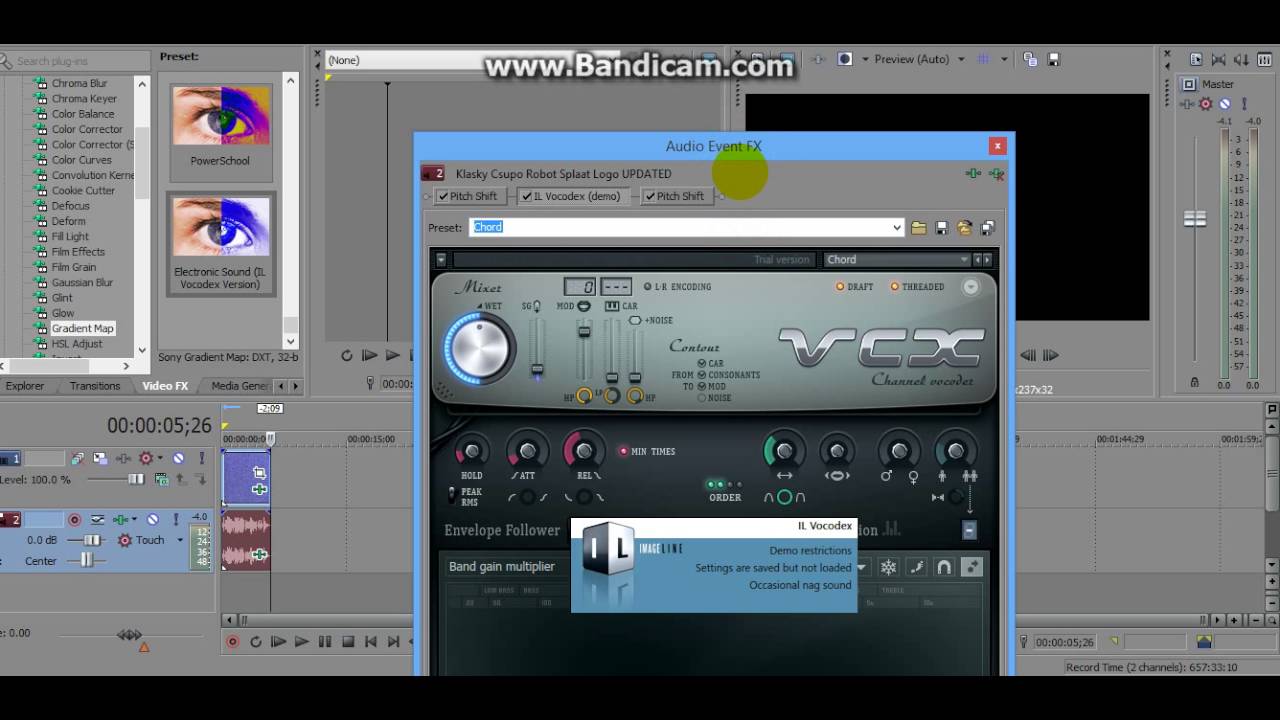Click Pause button in timeline transport
Image resolution: width=1280 pixels, height=720 pixels.
[325, 642]
